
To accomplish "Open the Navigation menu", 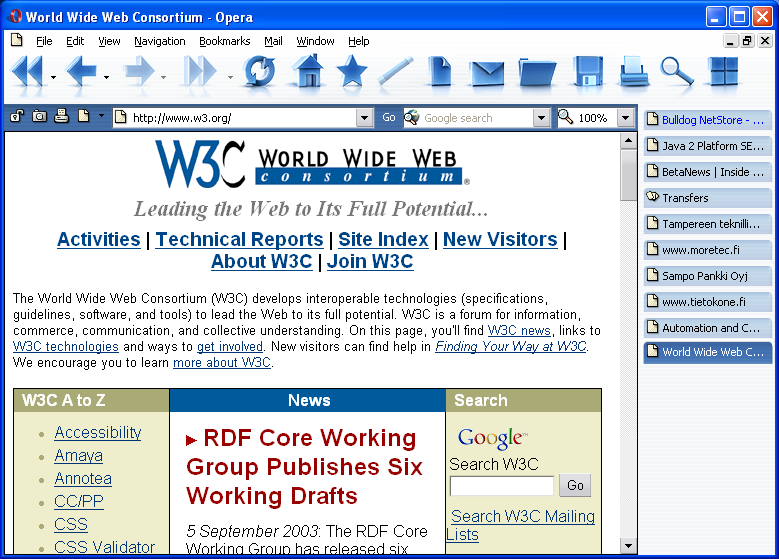I will 160,41.
